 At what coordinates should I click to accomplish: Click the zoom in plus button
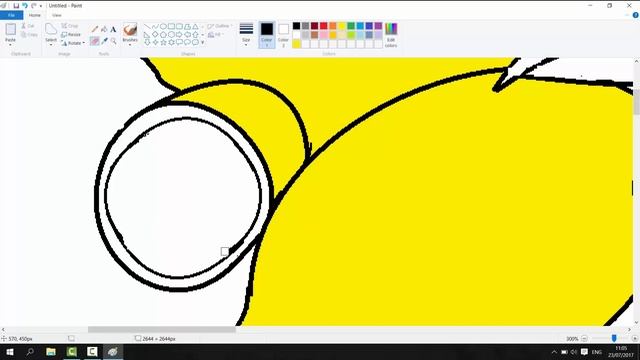click(635, 338)
